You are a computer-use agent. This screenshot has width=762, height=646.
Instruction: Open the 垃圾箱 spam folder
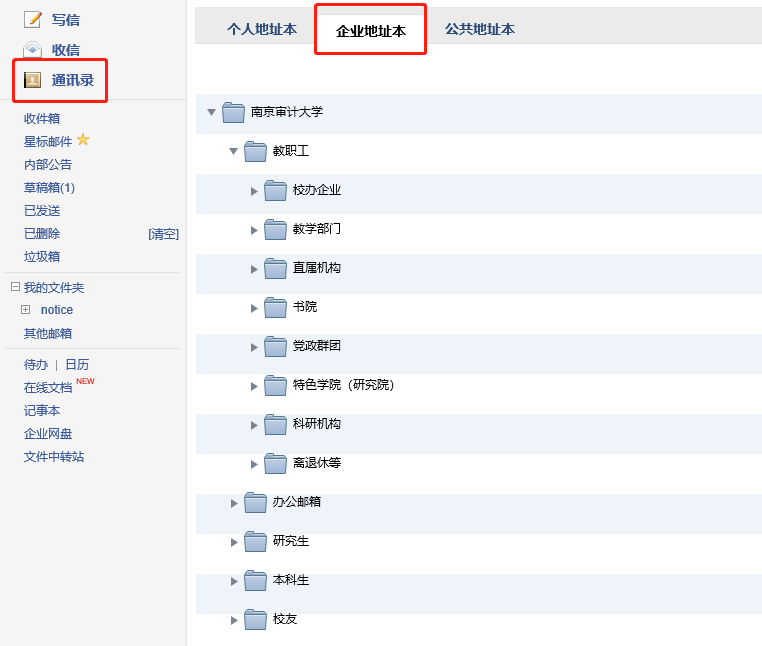[42, 257]
